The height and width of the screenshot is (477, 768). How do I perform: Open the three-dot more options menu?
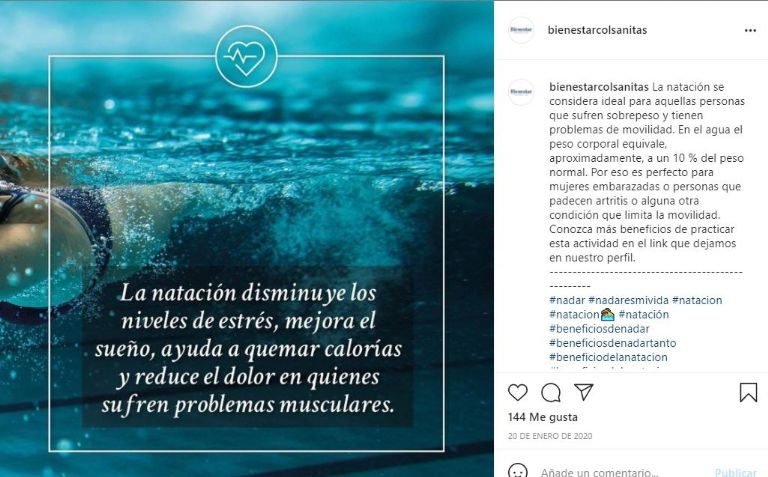750,30
